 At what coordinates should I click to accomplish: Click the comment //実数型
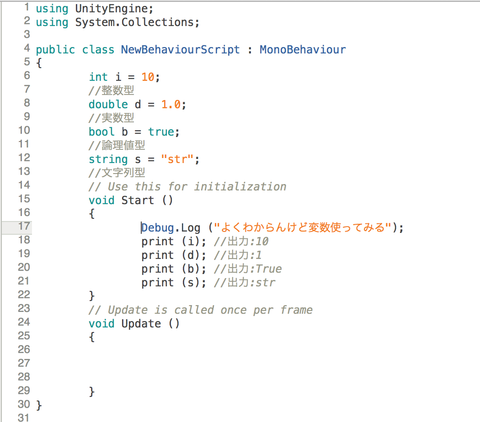tap(111, 118)
